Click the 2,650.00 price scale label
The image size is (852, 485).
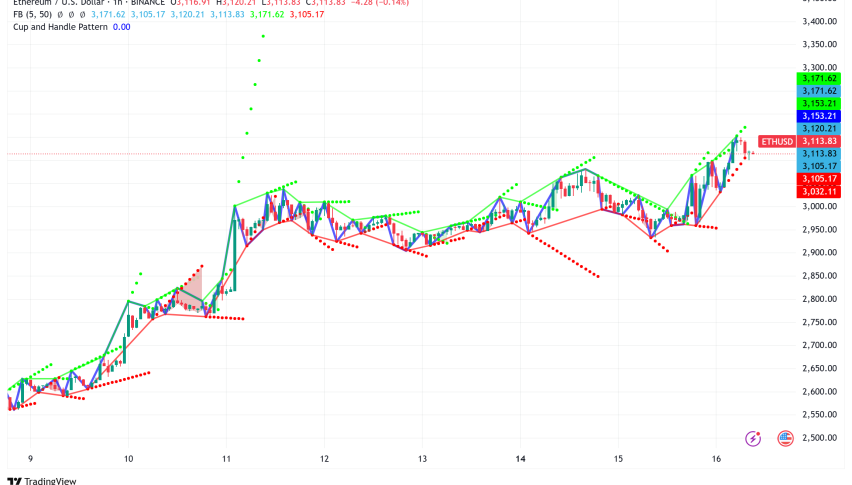coord(819,368)
